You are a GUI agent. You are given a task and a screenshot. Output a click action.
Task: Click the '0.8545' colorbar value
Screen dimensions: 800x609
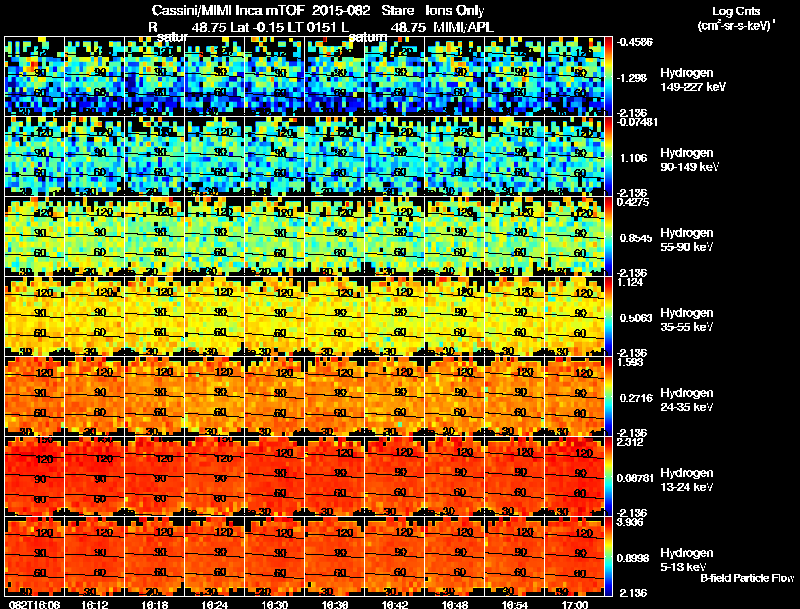coord(636,238)
